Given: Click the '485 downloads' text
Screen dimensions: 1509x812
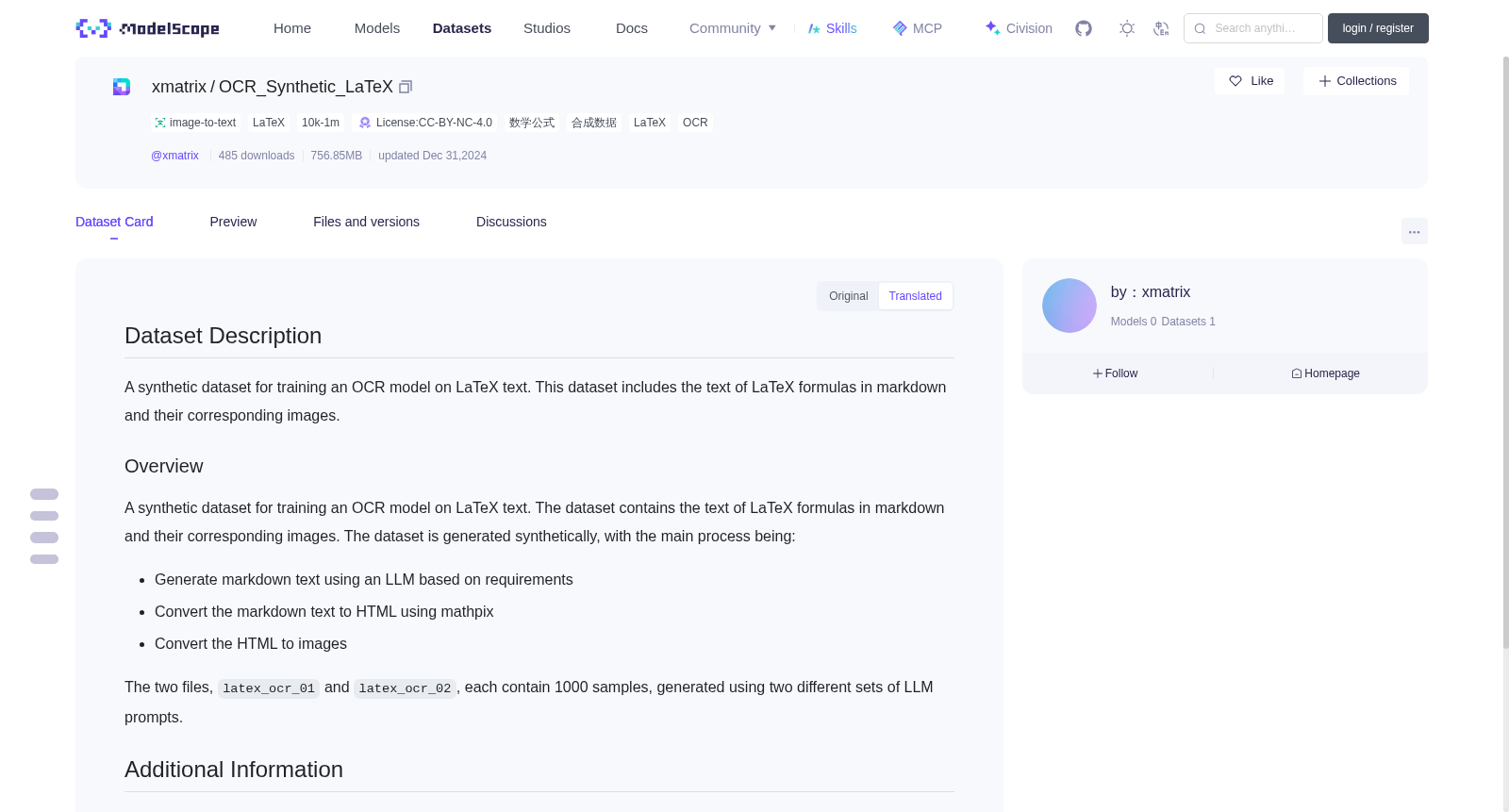Looking at the screenshot, I should pos(257,156).
